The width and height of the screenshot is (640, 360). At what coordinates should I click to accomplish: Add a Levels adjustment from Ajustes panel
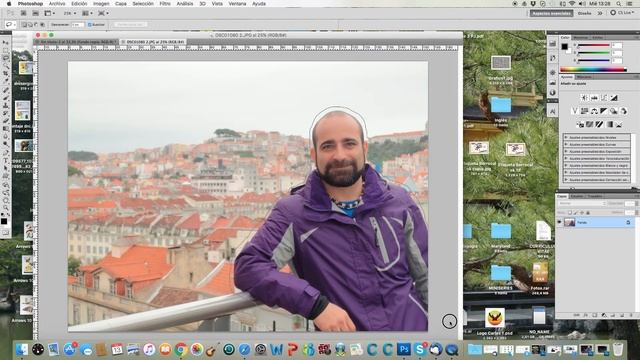594,98
